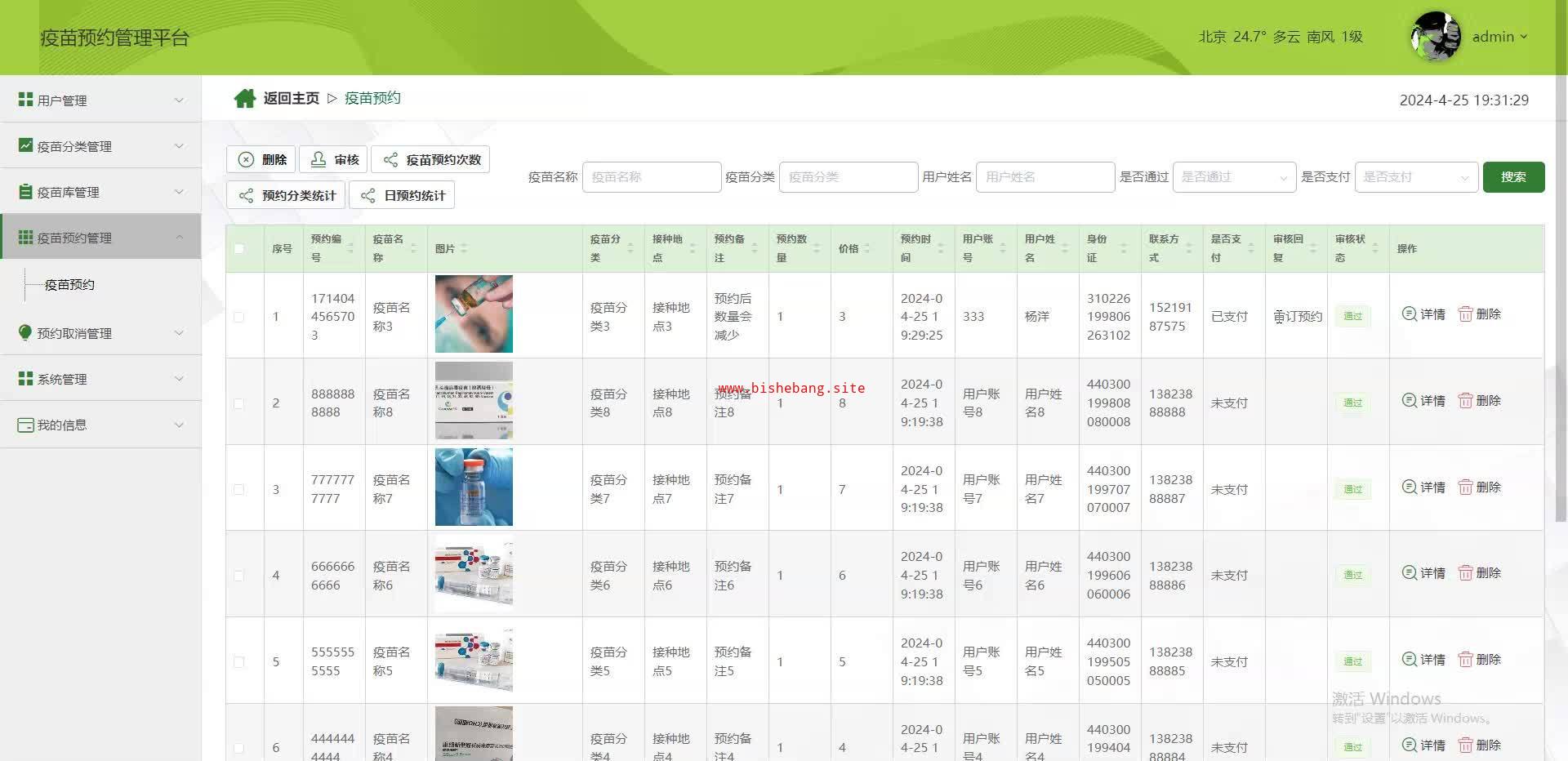
Task: Click the 我的信息 card icon
Action: coord(25,425)
